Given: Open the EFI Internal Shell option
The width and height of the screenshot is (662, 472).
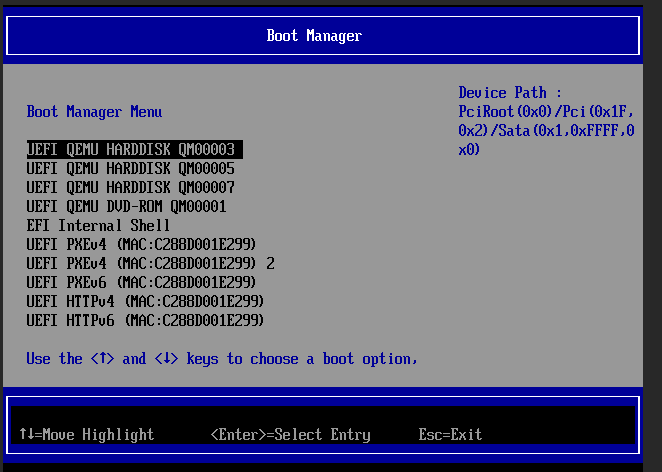Looking at the screenshot, I should pyautogui.click(x=98, y=225).
